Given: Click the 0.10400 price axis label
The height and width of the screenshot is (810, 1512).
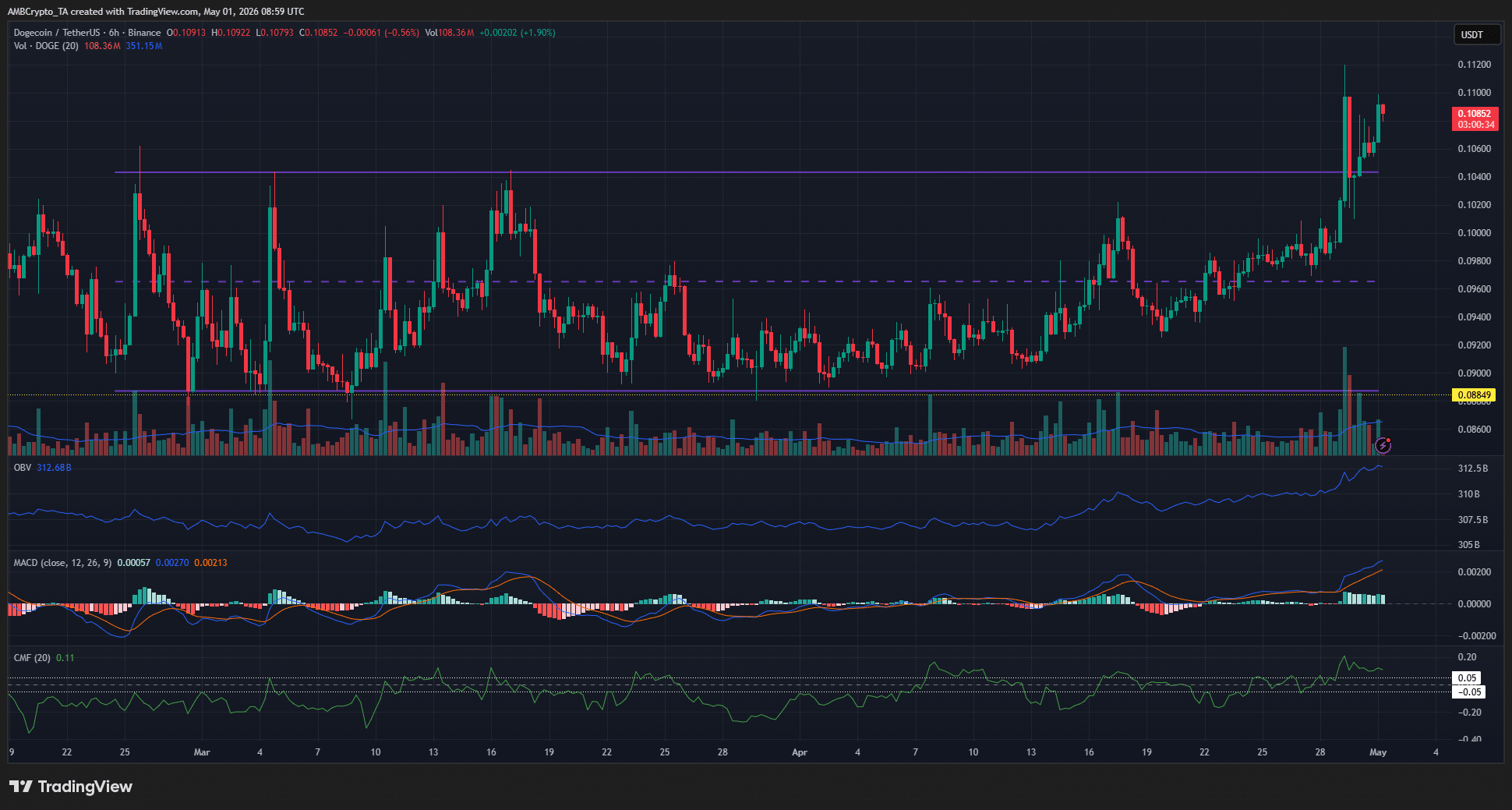Looking at the screenshot, I should [1475, 177].
